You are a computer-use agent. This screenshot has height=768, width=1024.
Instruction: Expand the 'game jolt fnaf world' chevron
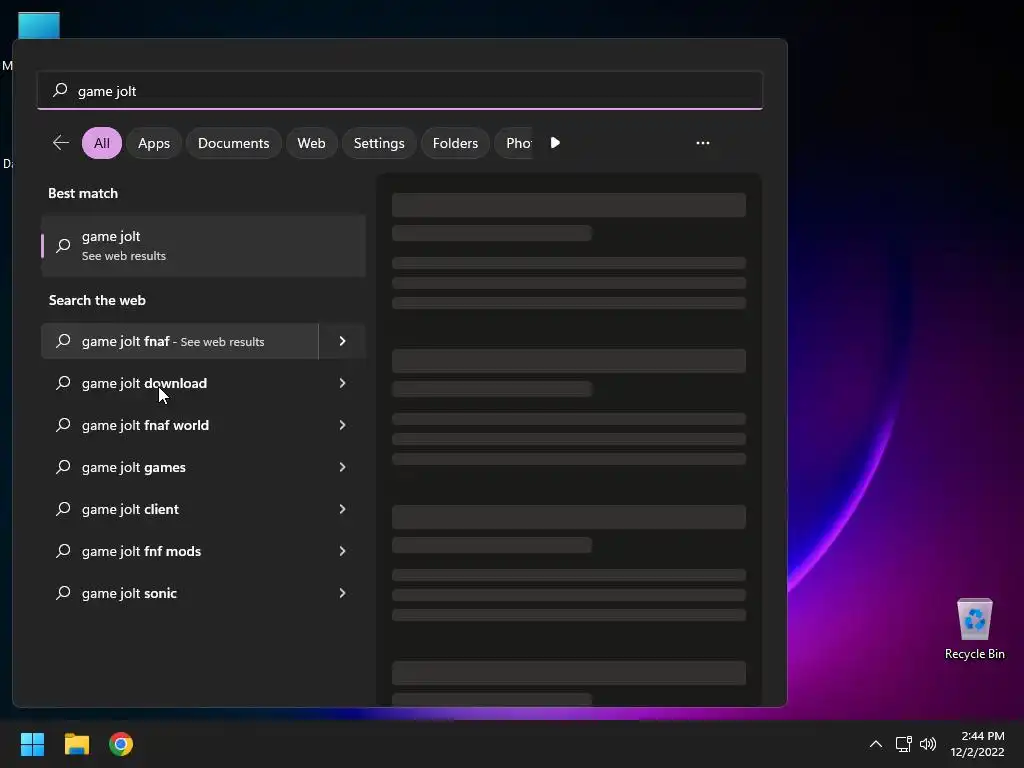click(342, 425)
